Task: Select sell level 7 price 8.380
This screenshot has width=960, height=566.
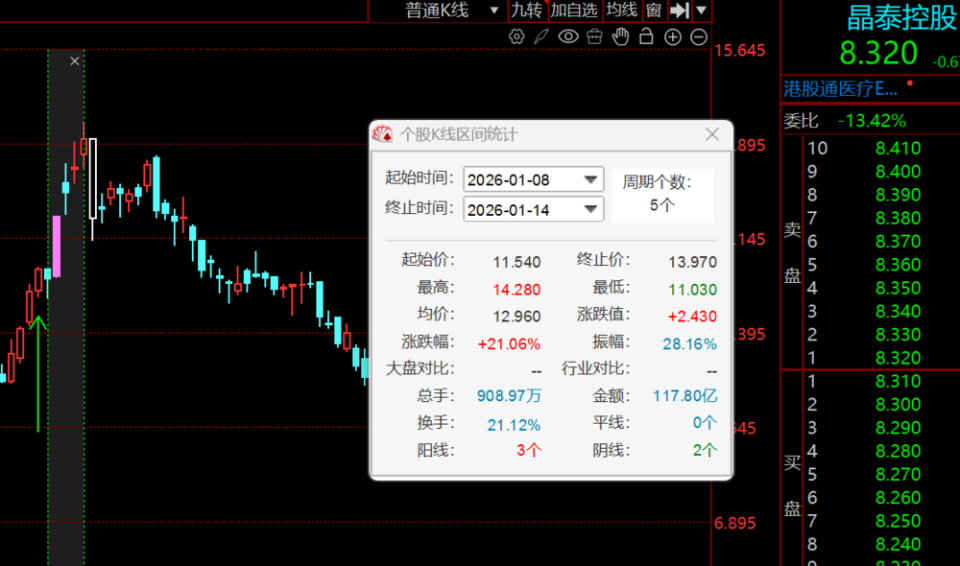Action: pos(898,218)
